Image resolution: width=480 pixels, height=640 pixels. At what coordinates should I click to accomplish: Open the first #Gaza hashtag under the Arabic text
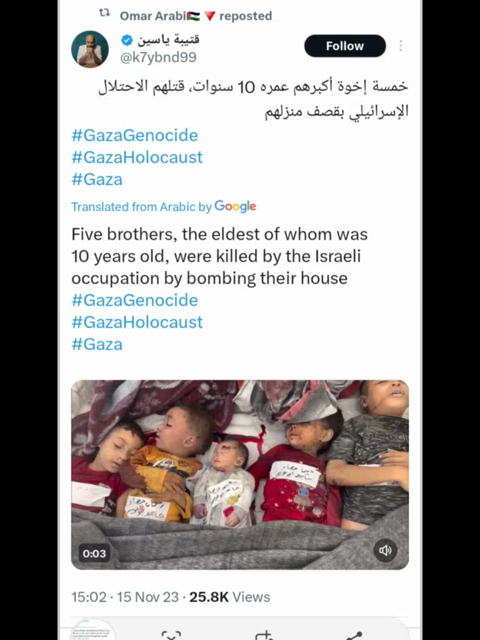(97, 180)
